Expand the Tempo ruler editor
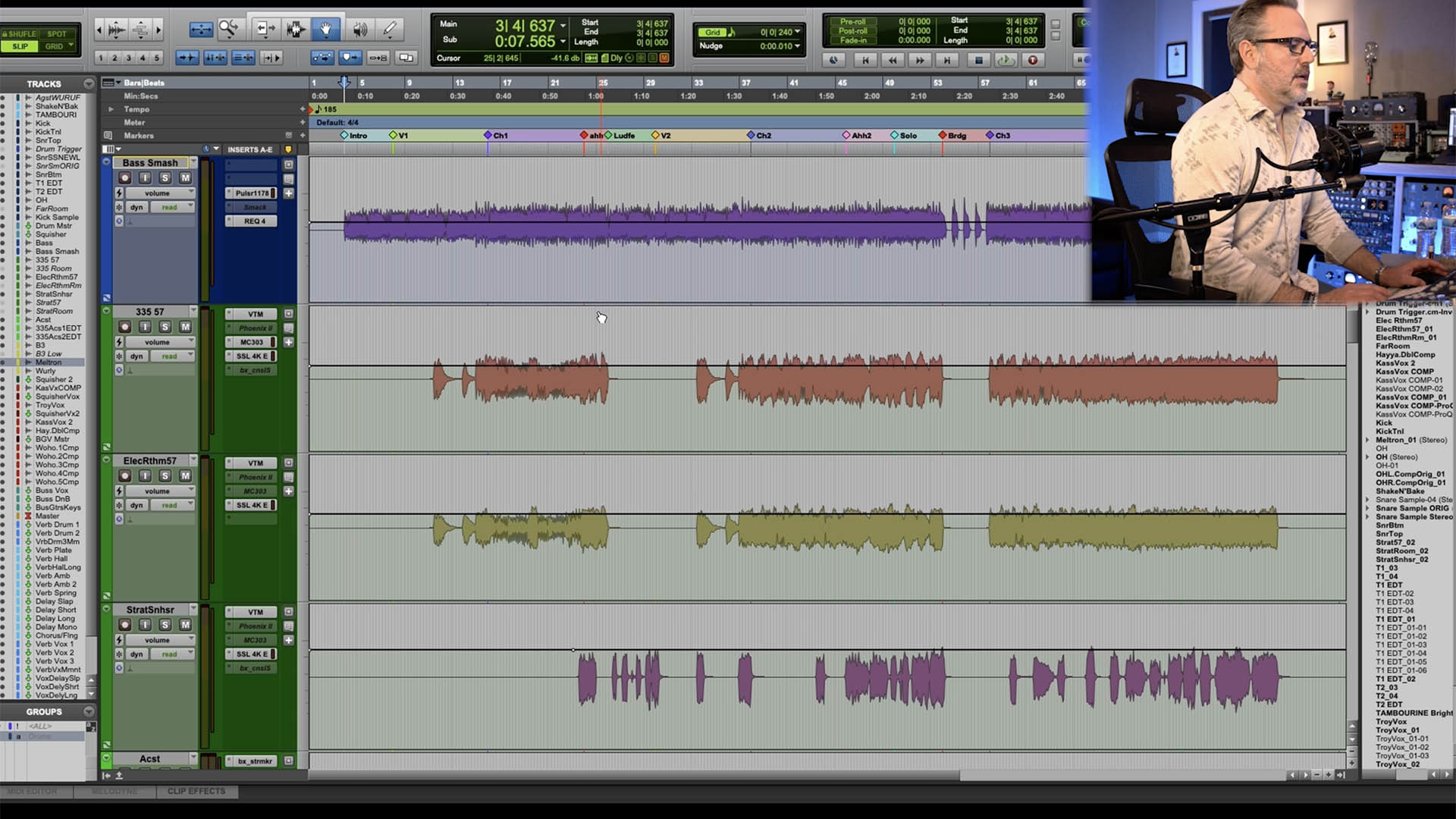 [111, 109]
